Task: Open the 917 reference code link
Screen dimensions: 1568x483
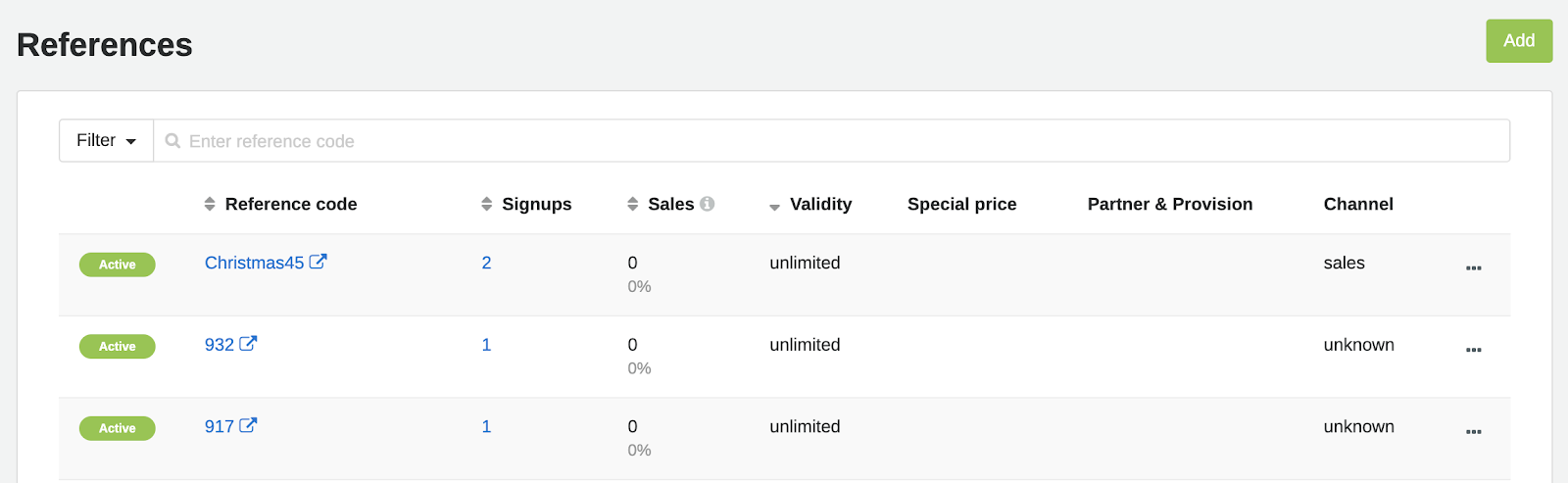Action: coord(220,427)
